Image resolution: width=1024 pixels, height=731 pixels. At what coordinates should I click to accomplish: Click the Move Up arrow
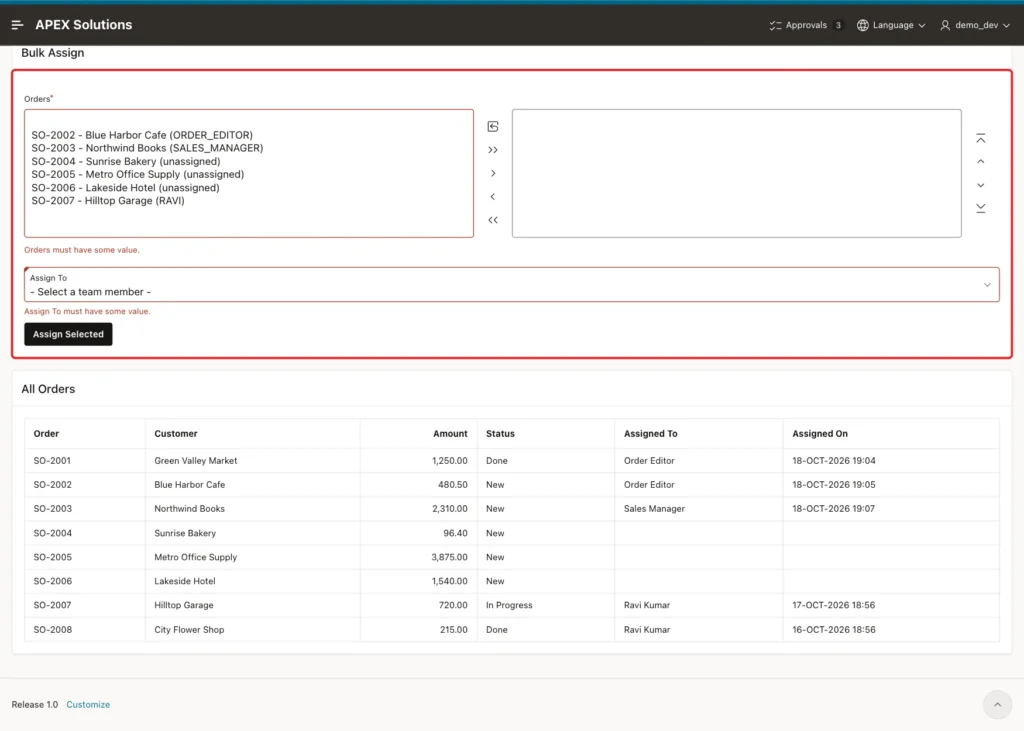point(981,161)
